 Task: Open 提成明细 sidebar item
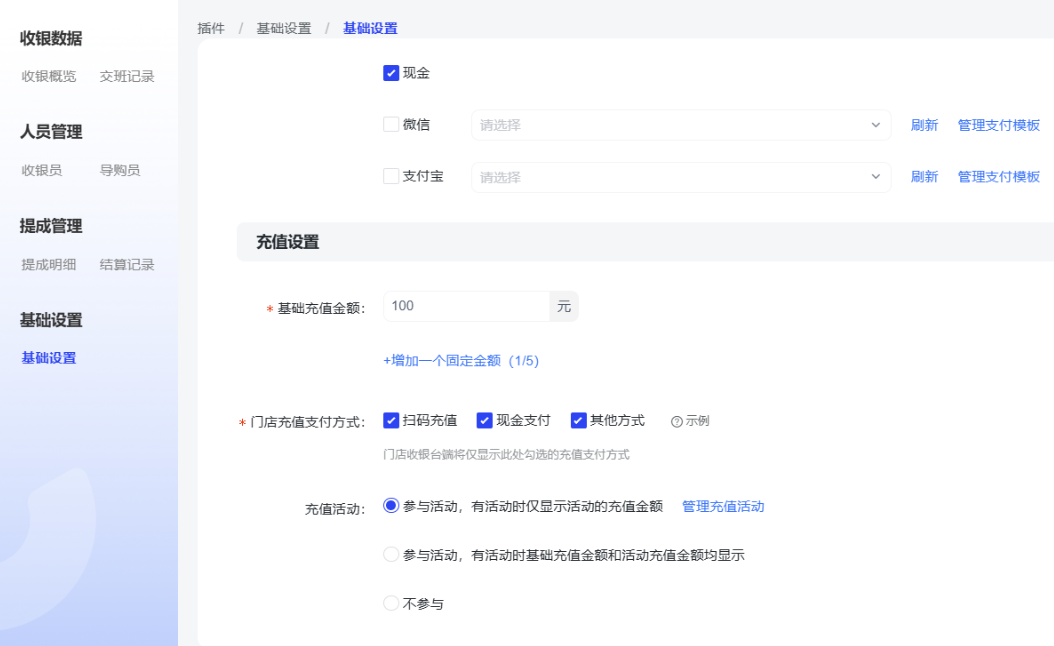point(49,265)
